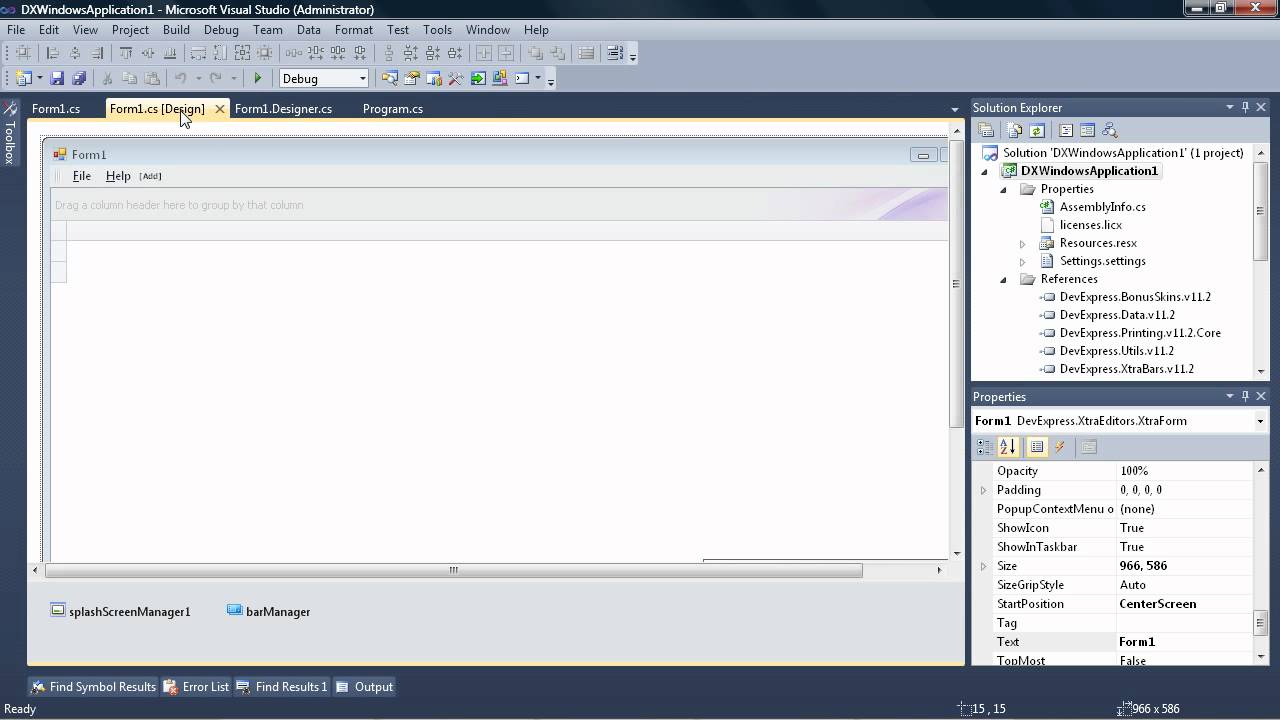Open the Debug menu in the menu bar

click(x=221, y=30)
